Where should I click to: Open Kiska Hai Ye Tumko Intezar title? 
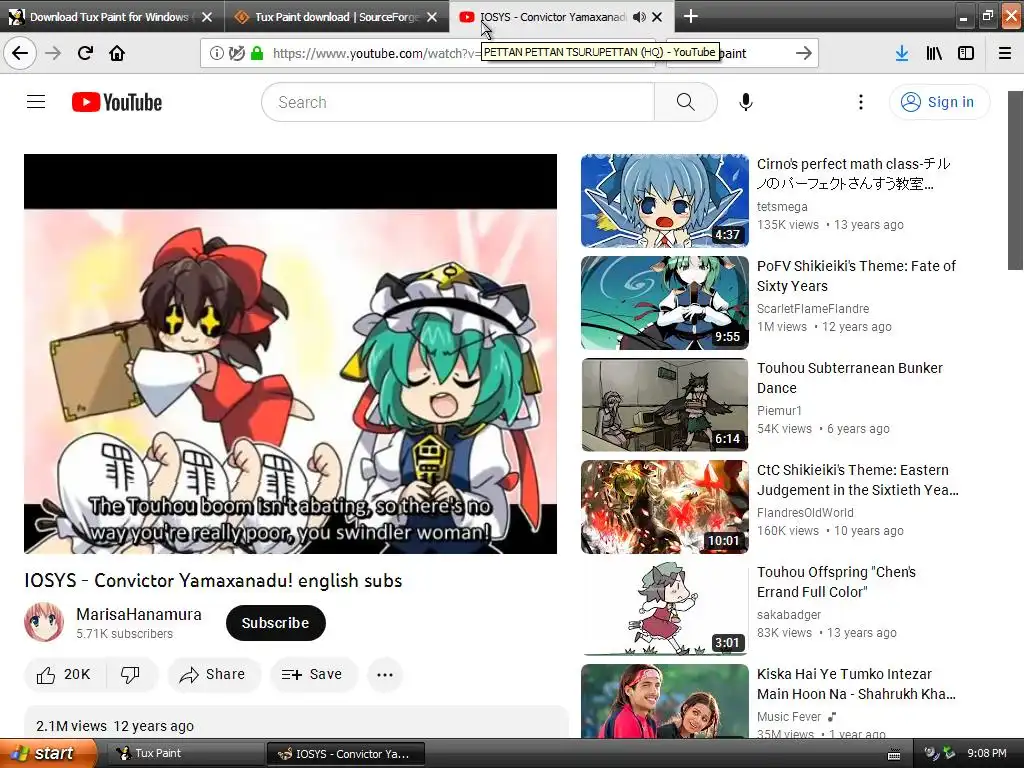tap(856, 684)
